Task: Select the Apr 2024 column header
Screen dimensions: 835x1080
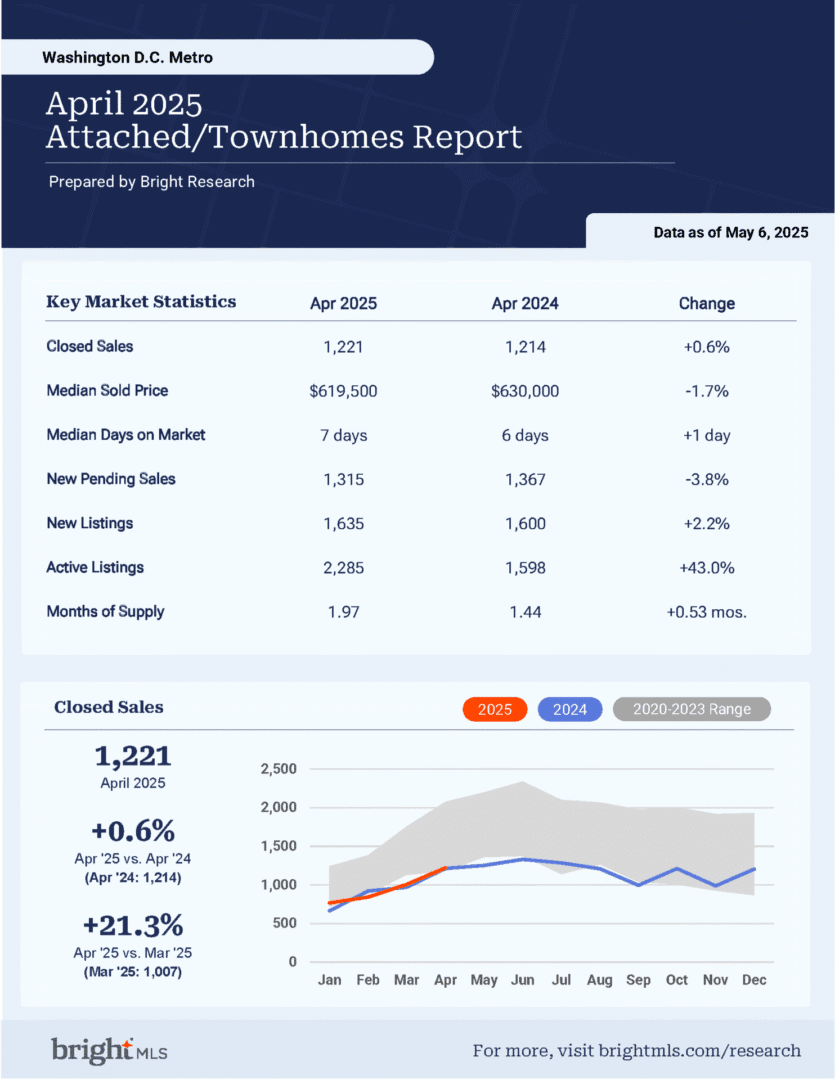Action: coord(525,304)
